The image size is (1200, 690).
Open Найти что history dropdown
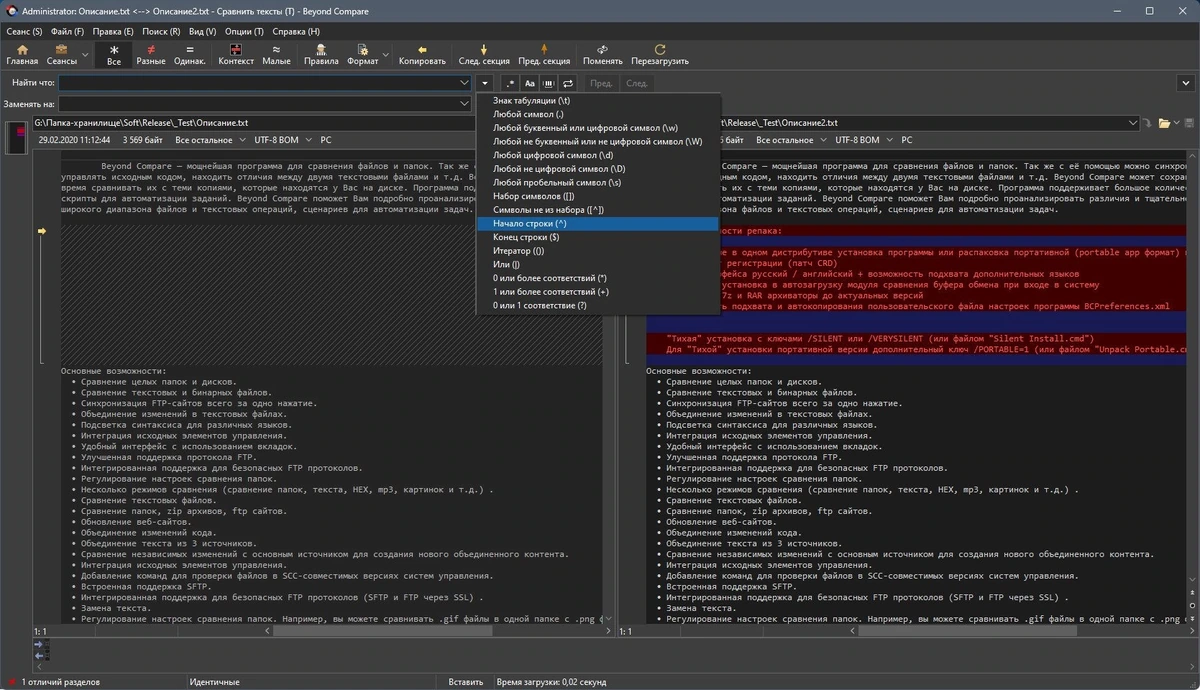(x=464, y=84)
